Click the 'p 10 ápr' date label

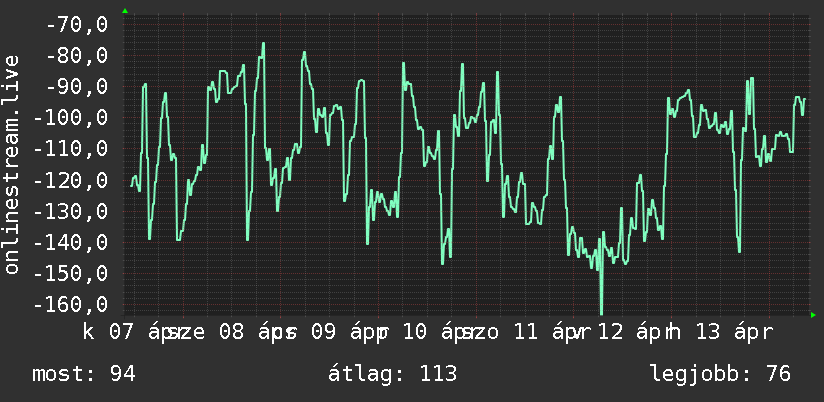click(427, 333)
